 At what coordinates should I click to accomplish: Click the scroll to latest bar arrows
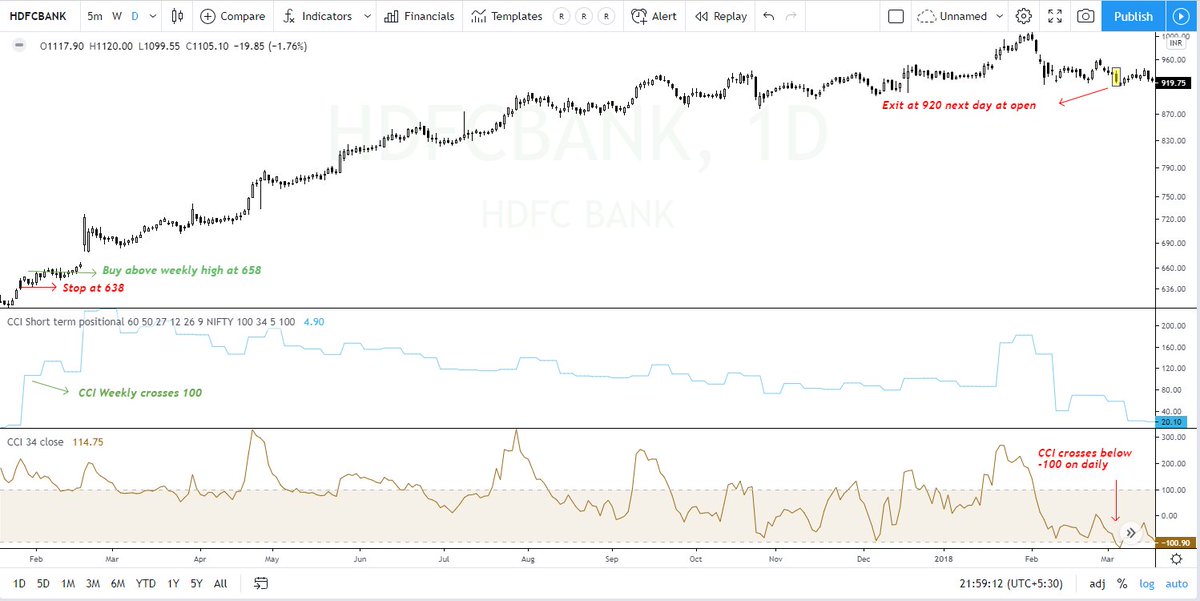pos(1130,533)
